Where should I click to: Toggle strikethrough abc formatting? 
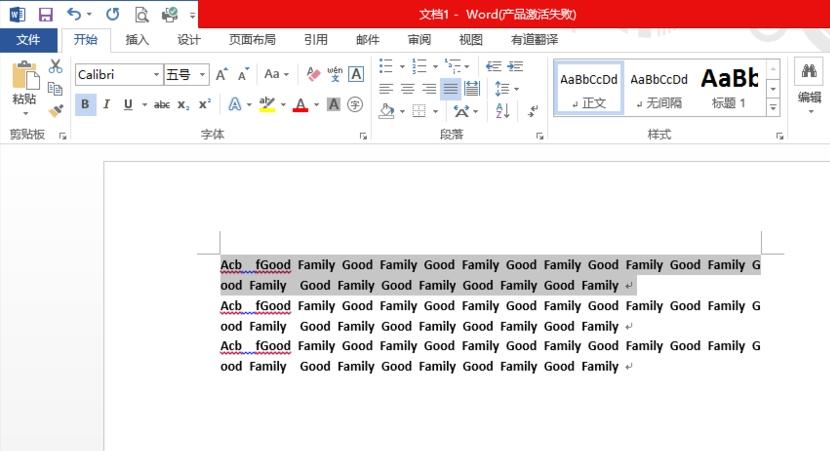point(161,105)
